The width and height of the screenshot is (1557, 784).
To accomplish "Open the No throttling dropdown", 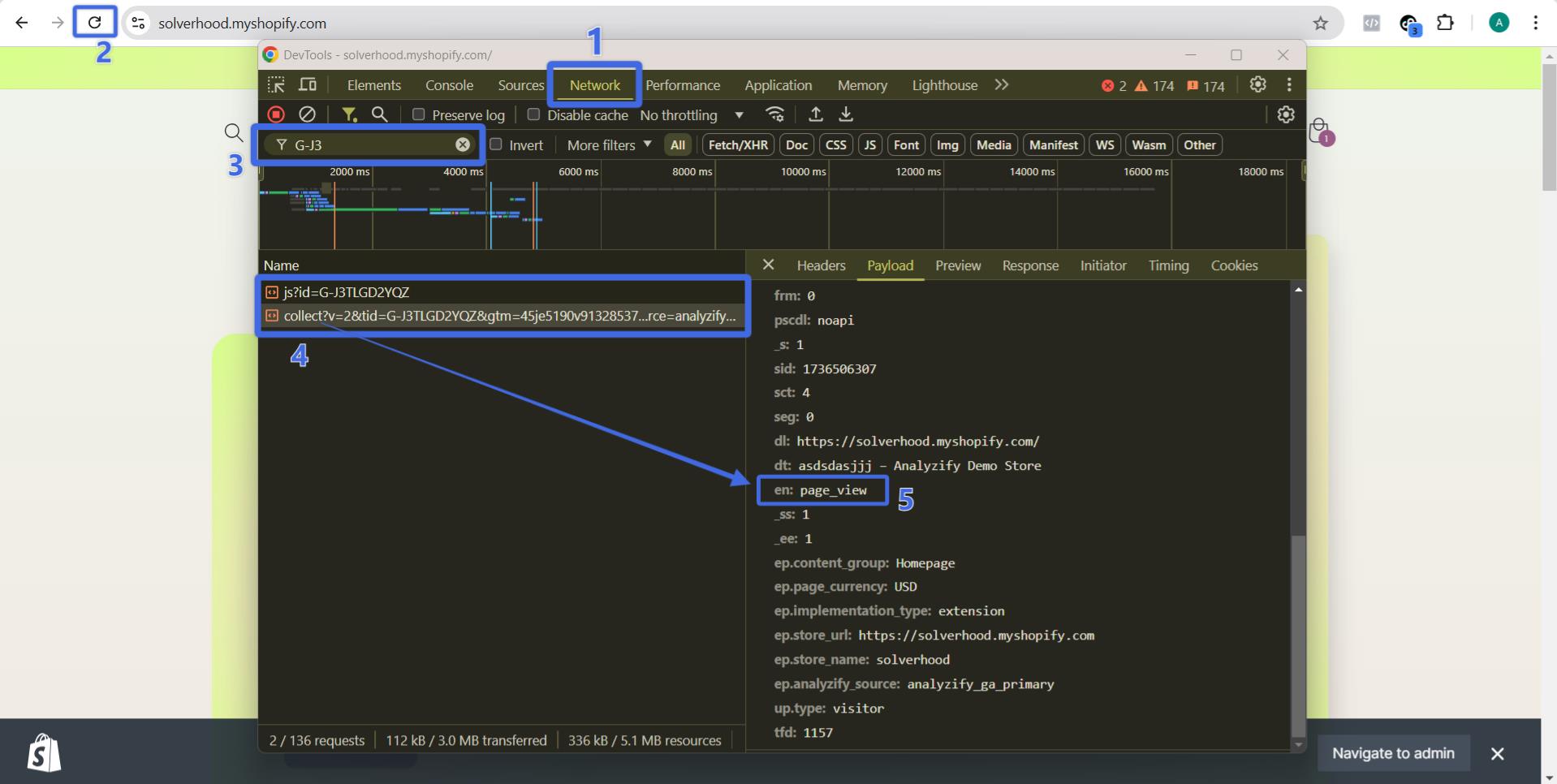I will (692, 115).
